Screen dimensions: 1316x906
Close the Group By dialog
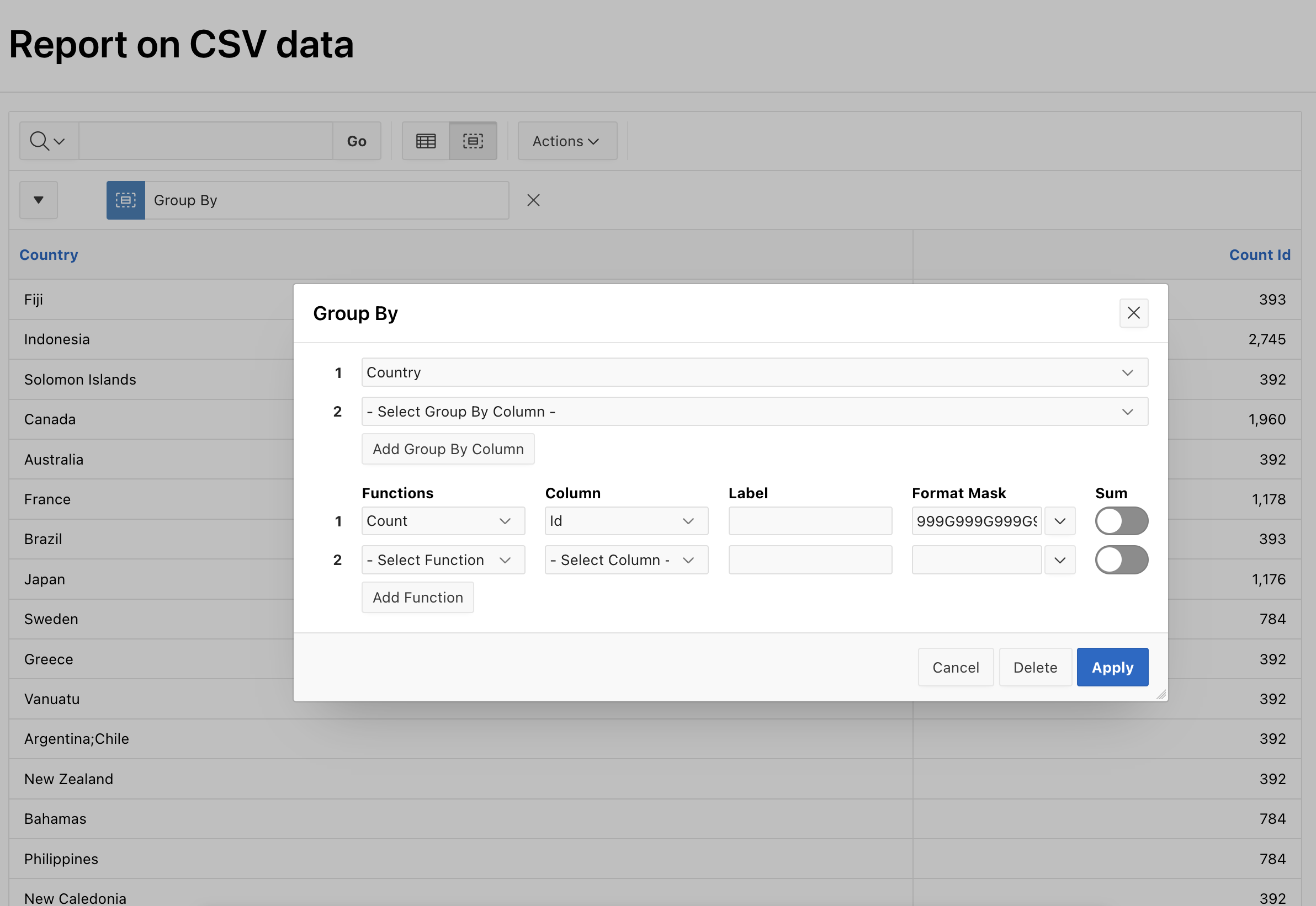point(1133,313)
